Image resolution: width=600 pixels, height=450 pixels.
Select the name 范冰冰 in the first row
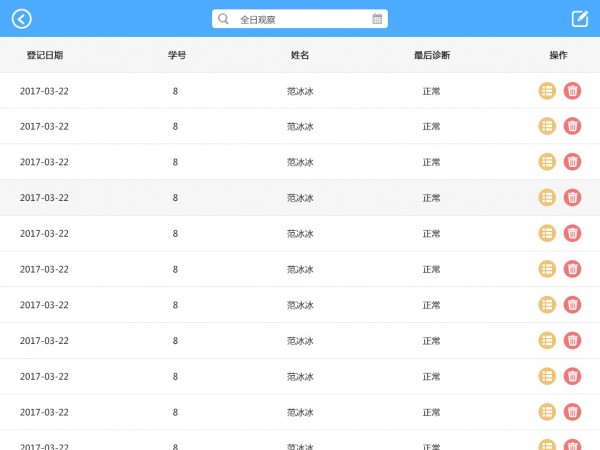[x=300, y=91]
